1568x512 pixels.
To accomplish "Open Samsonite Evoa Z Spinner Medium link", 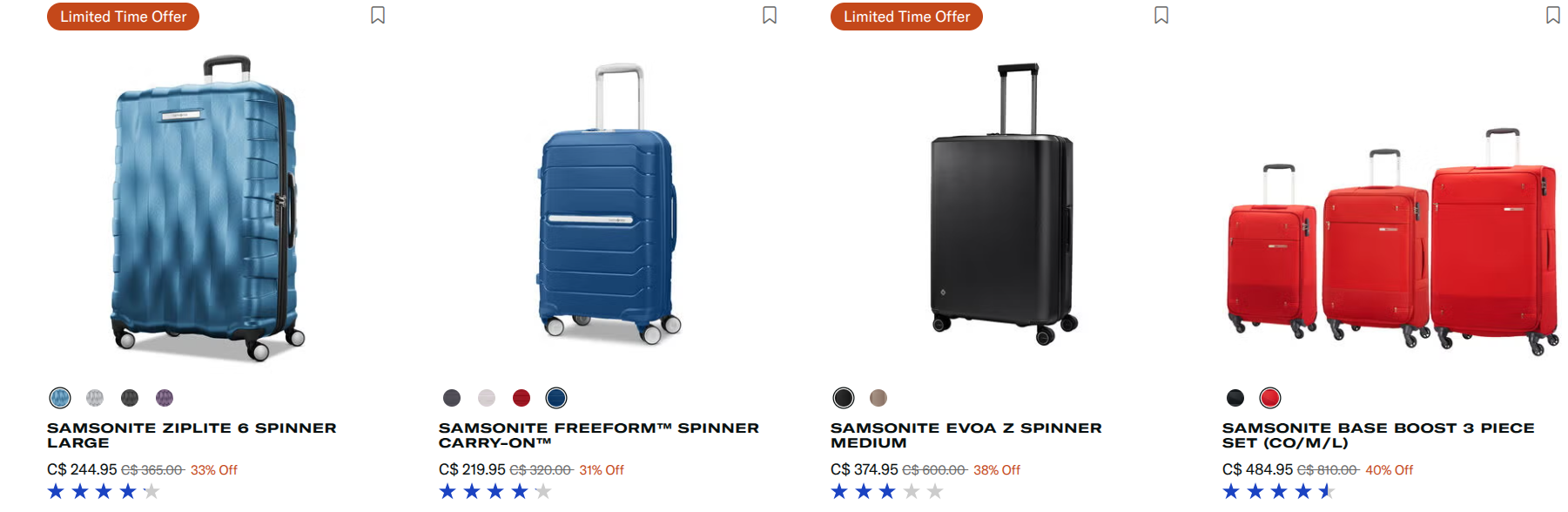I will 966,435.
